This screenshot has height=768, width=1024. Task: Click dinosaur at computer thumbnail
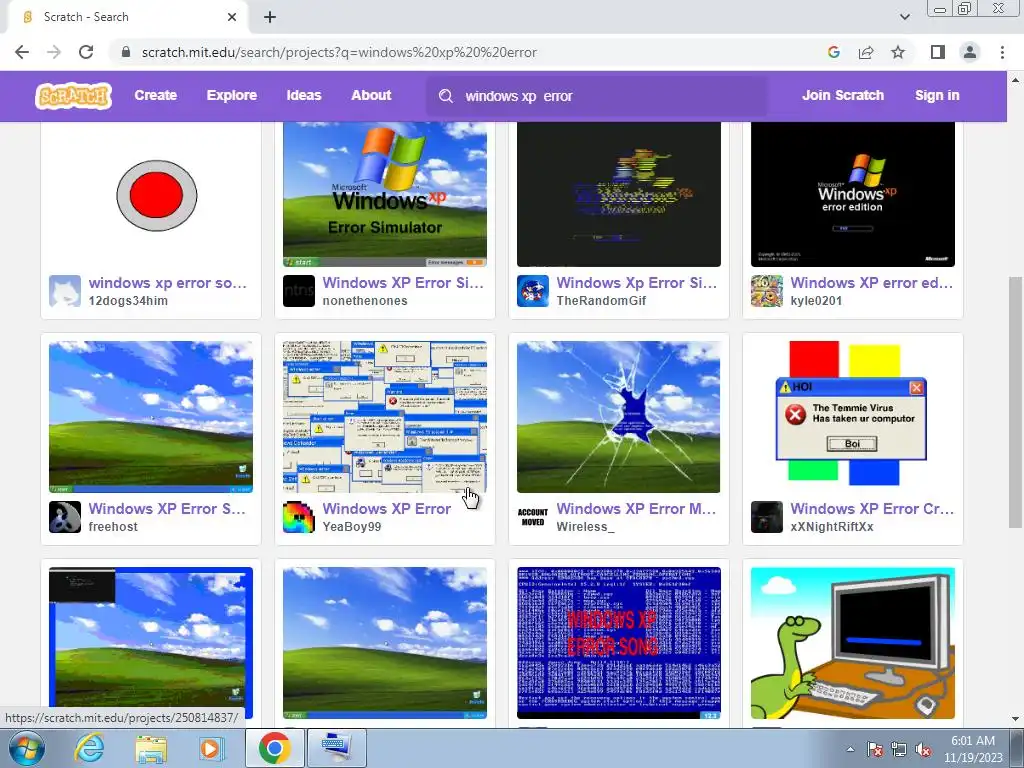[853, 643]
